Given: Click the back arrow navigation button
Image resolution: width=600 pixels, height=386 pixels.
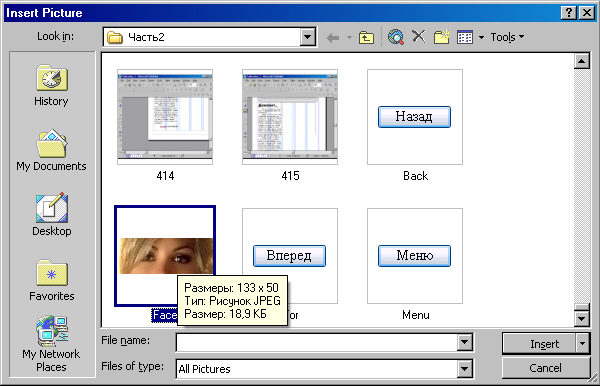Looking at the screenshot, I should pos(333,37).
